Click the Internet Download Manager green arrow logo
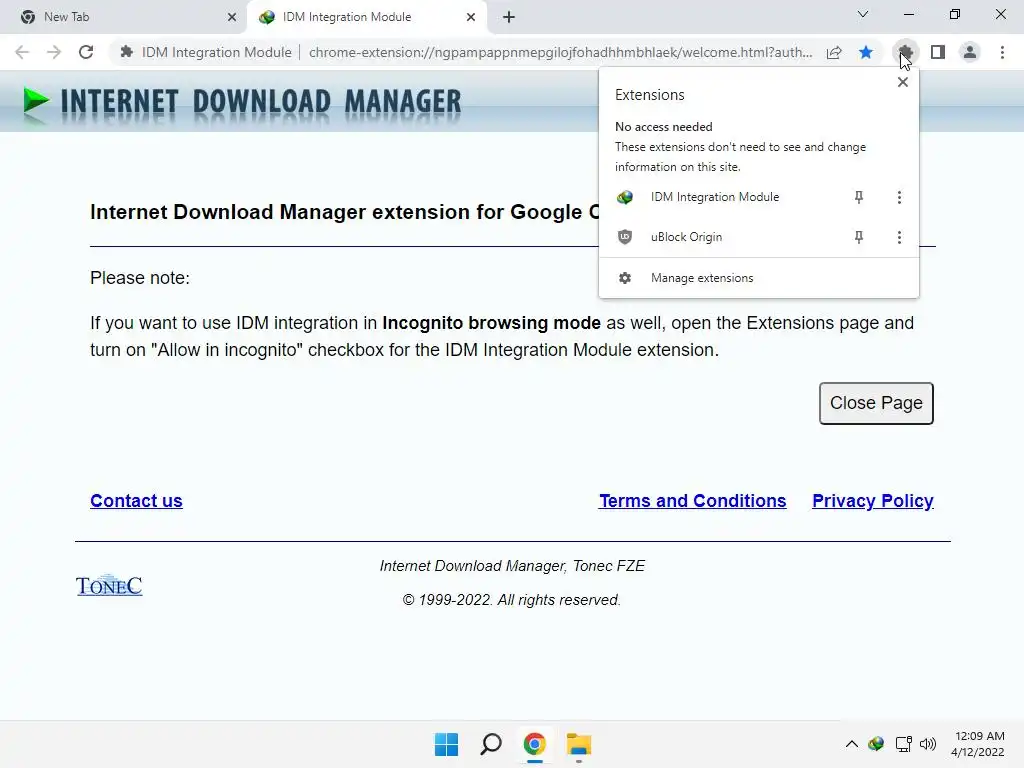This screenshot has height=768, width=1024. coord(35,101)
